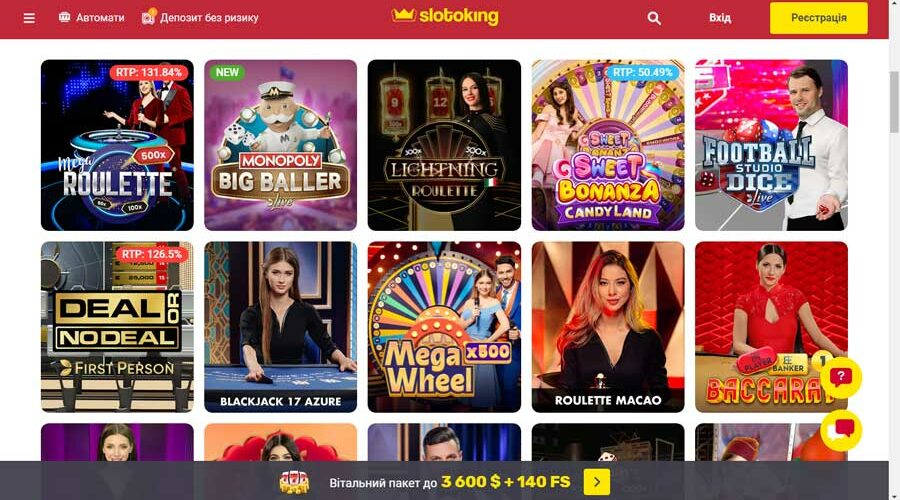Click the yellow Реєстрація button
The height and width of the screenshot is (500, 900).
pyautogui.click(x=818, y=18)
